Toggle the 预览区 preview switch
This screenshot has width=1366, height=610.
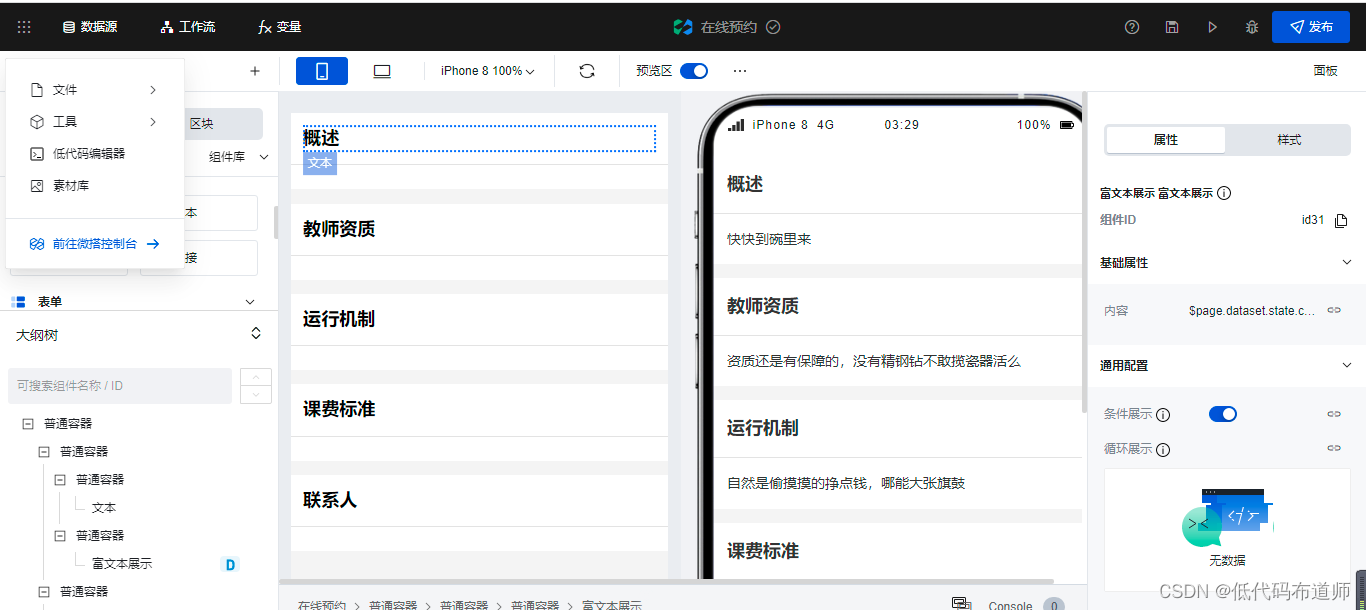click(x=694, y=71)
